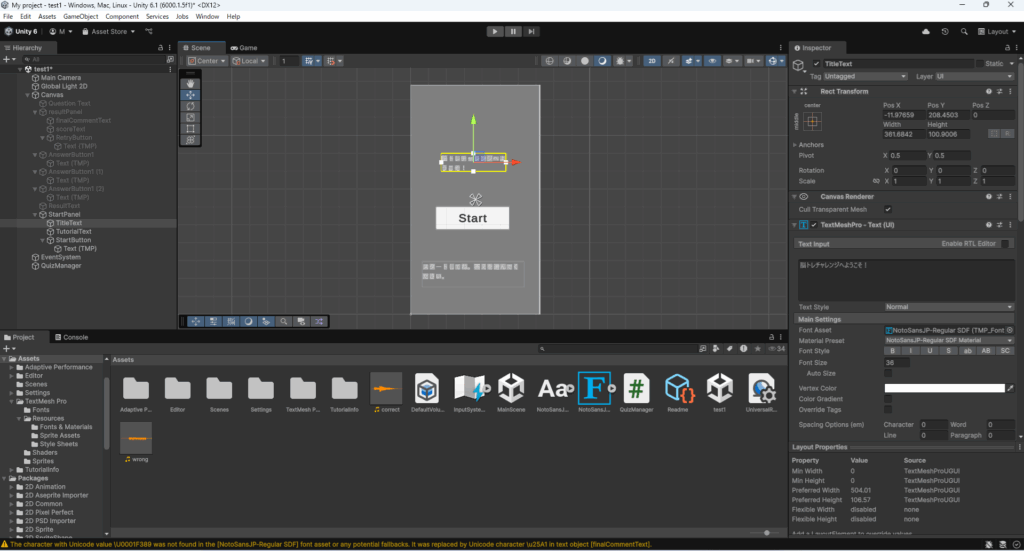Toggle Cull Transparent Mesh checkbox
Image resolution: width=1024 pixels, height=551 pixels.
[x=888, y=210]
